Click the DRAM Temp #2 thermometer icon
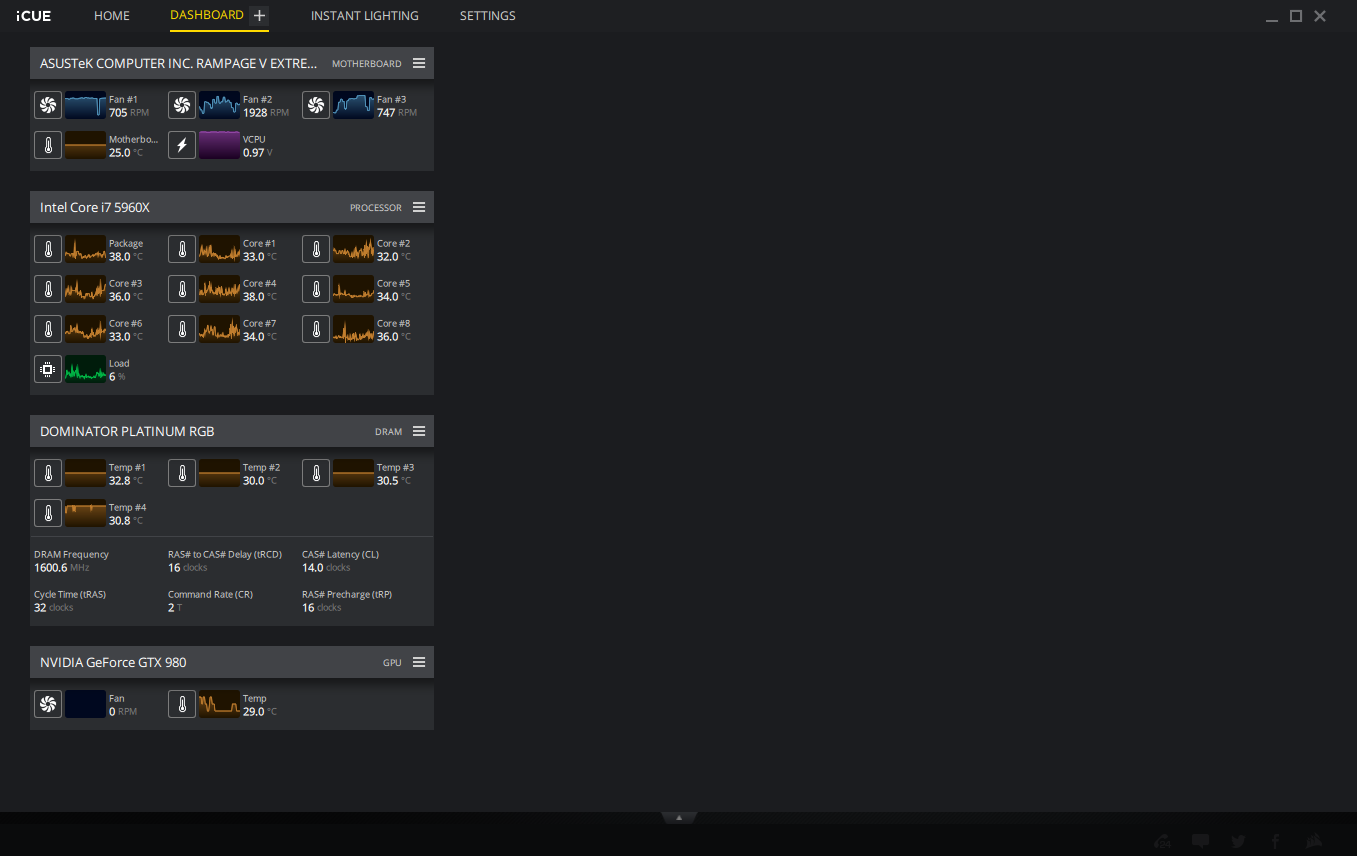This screenshot has height=856, width=1357. (182, 473)
